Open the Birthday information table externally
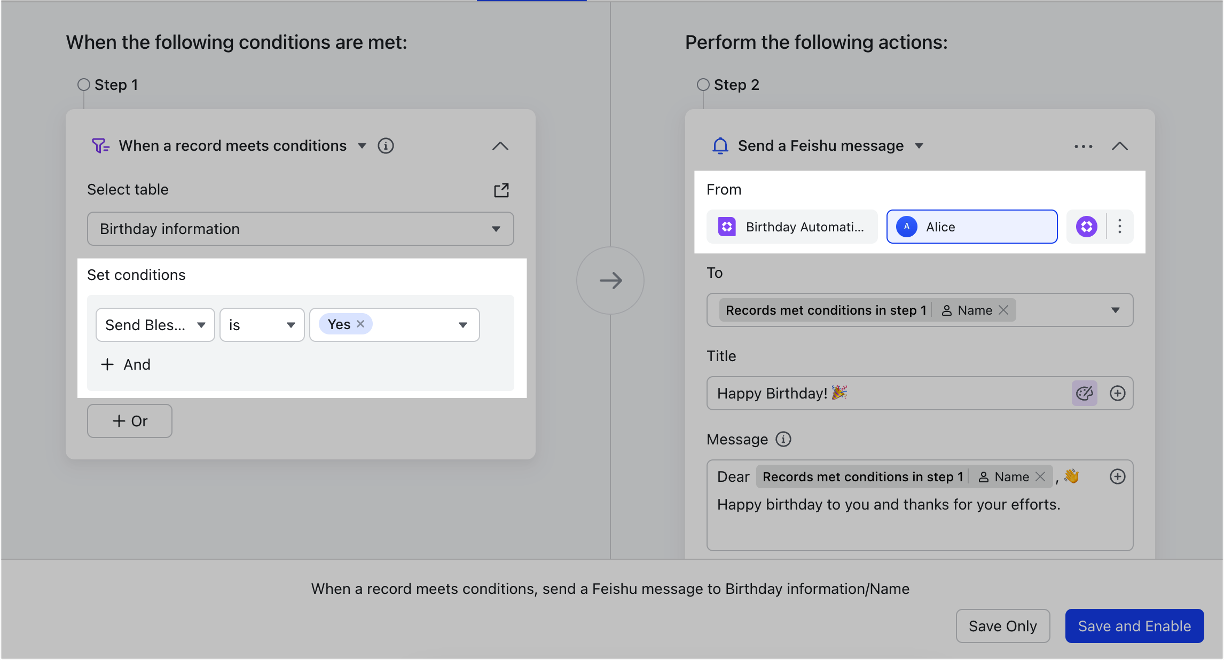The image size is (1224, 660). pos(502,190)
